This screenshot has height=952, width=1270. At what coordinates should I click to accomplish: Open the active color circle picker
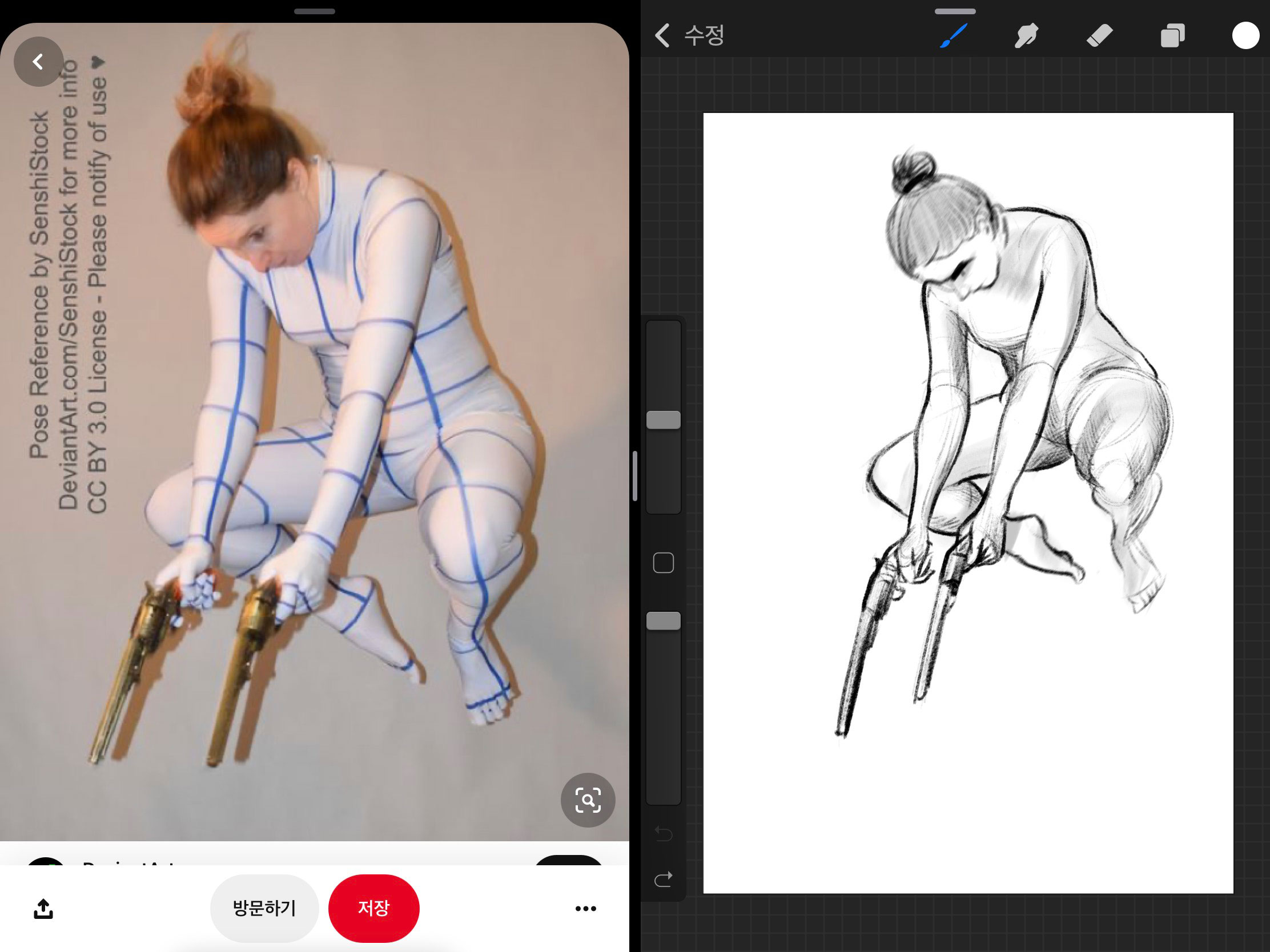[1245, 35]
